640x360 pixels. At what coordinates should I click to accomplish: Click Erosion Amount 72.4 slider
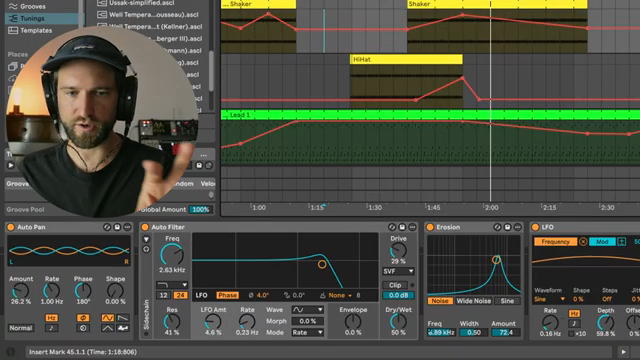pyautogui.click(x=506, y=333)
